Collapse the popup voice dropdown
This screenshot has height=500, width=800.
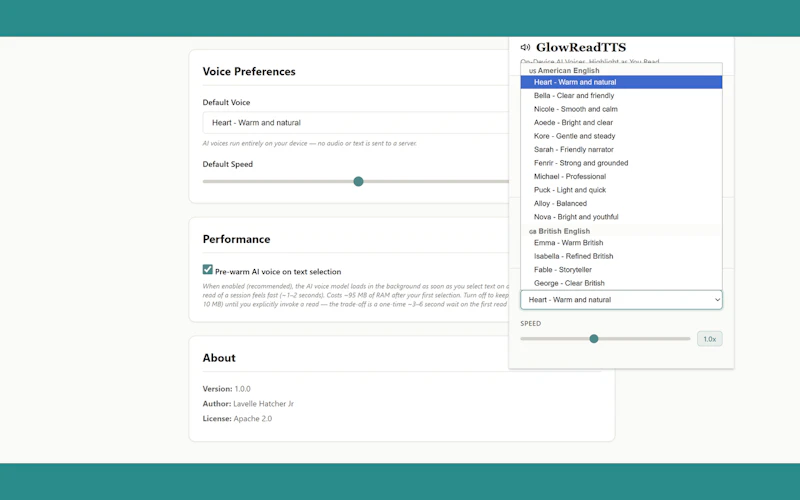(621, 300)
